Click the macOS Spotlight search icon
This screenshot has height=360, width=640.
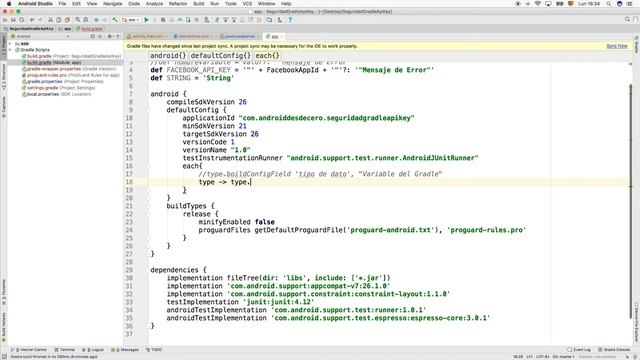pyautogui.click(x=609, y=3)
